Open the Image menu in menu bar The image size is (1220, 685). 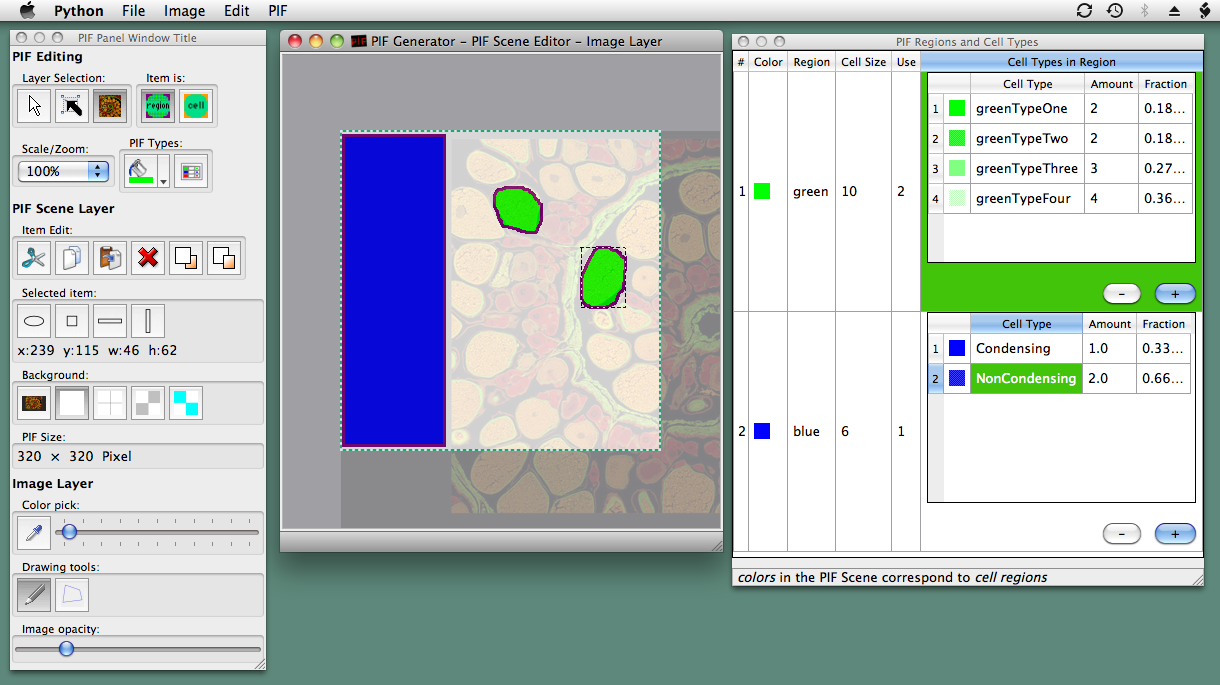184,11
